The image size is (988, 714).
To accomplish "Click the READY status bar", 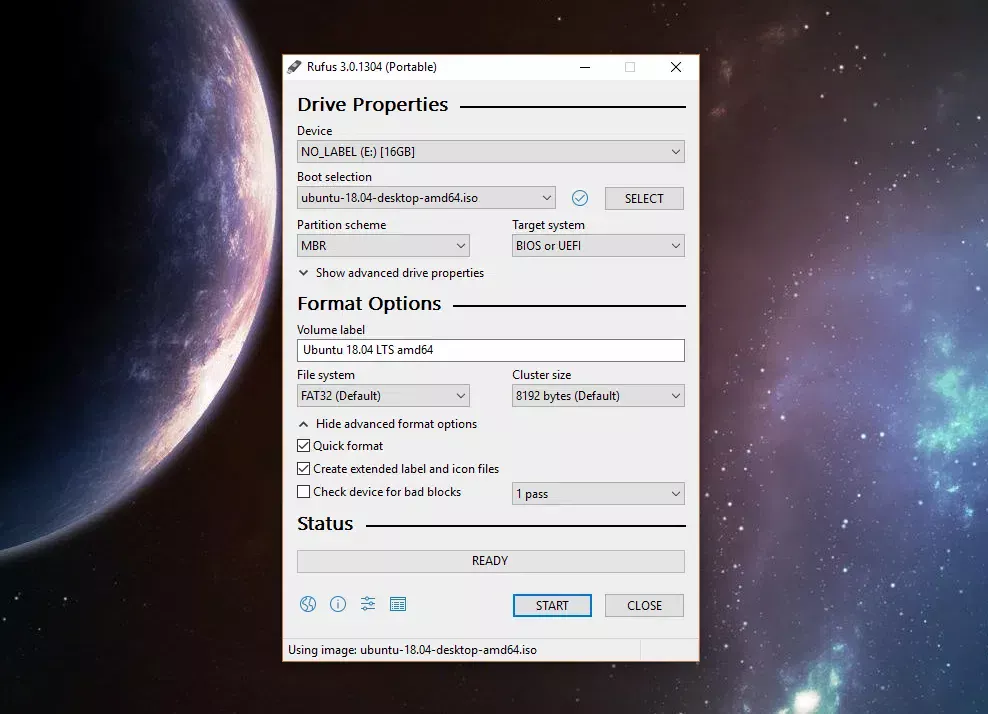I will (490, 561).
